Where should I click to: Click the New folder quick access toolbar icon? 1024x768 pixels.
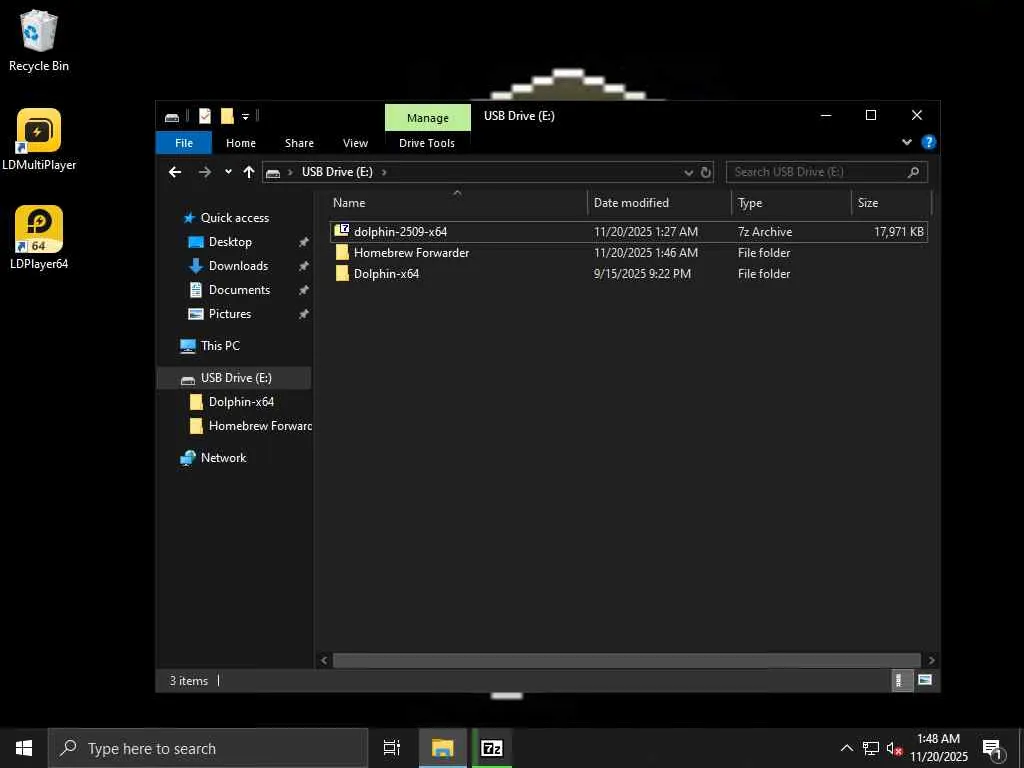point(227,116)
